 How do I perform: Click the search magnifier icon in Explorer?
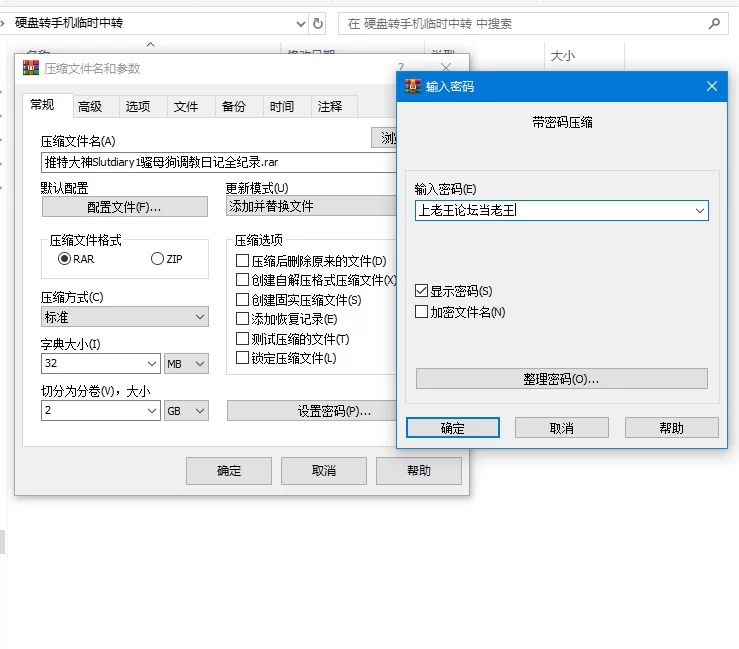click(x=714, y=24)
